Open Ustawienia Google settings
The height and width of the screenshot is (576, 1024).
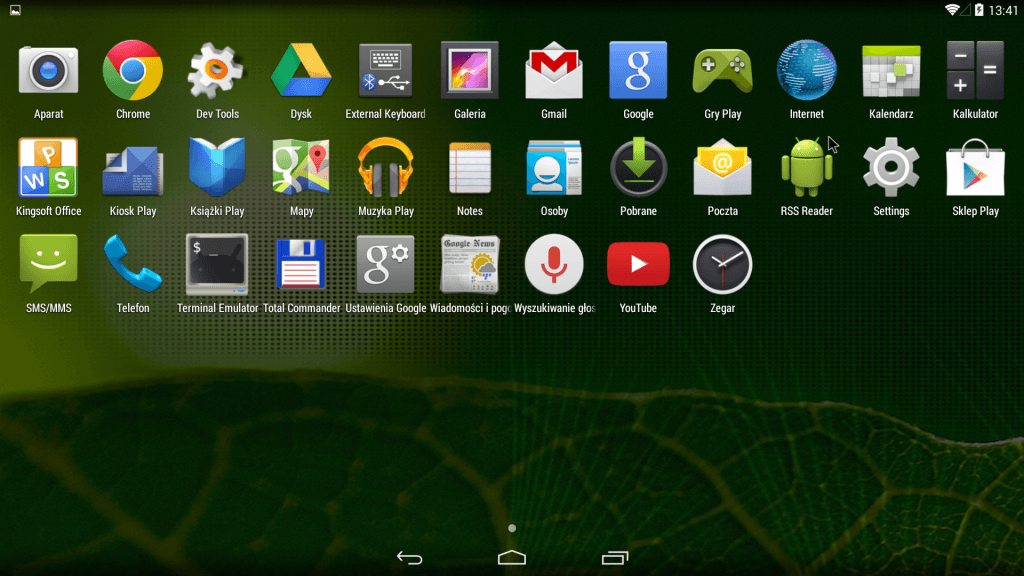pyautogui.click(x=385, y=264)
